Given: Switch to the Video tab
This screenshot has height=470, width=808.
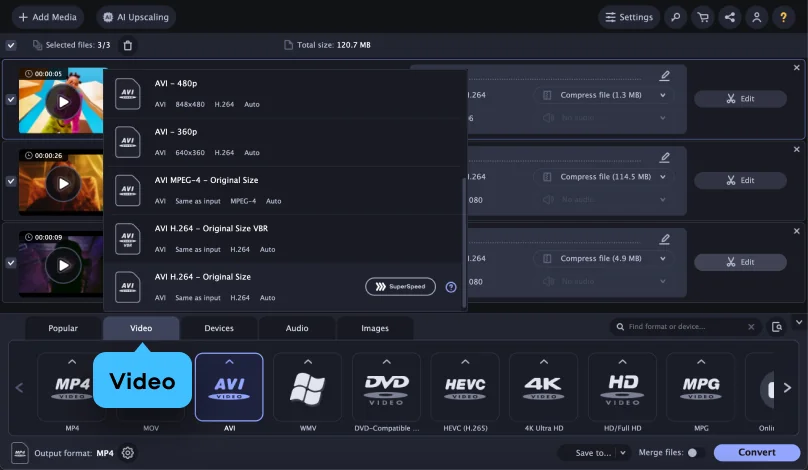Looking at the screenshot, I should pyautogui.click(x=141, y=328).
